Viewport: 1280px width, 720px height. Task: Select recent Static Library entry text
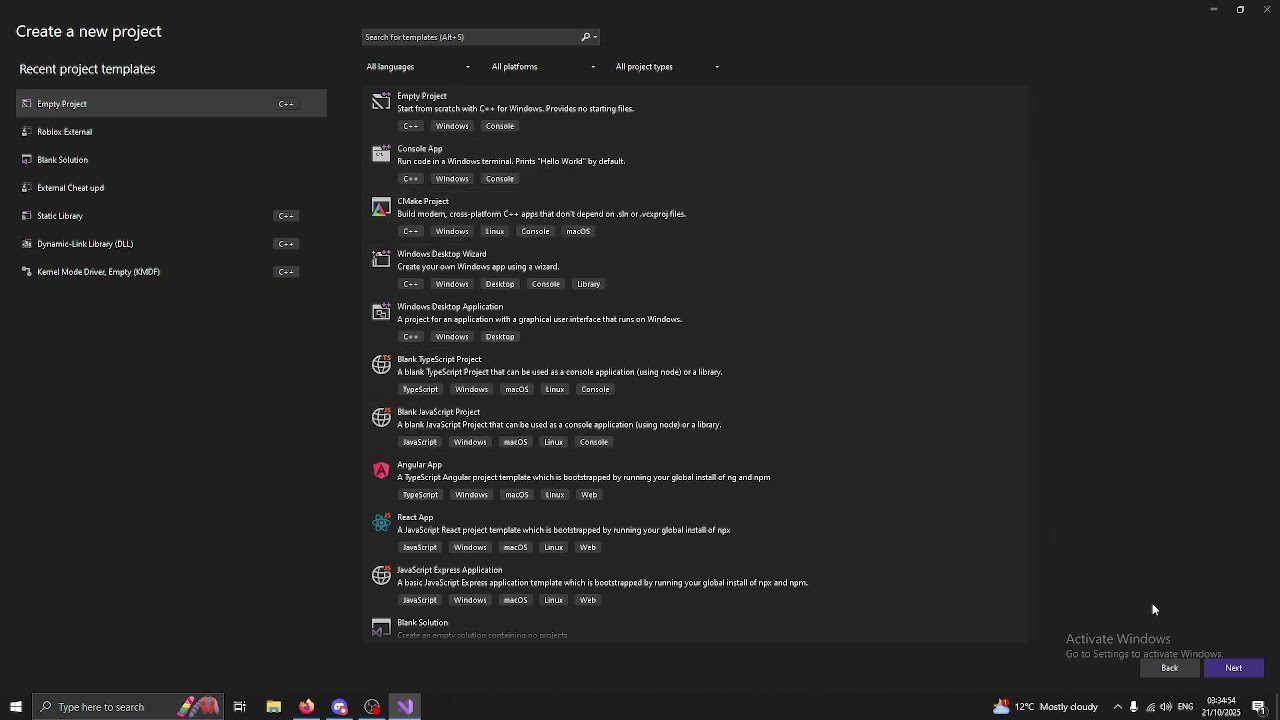[60, 216]
